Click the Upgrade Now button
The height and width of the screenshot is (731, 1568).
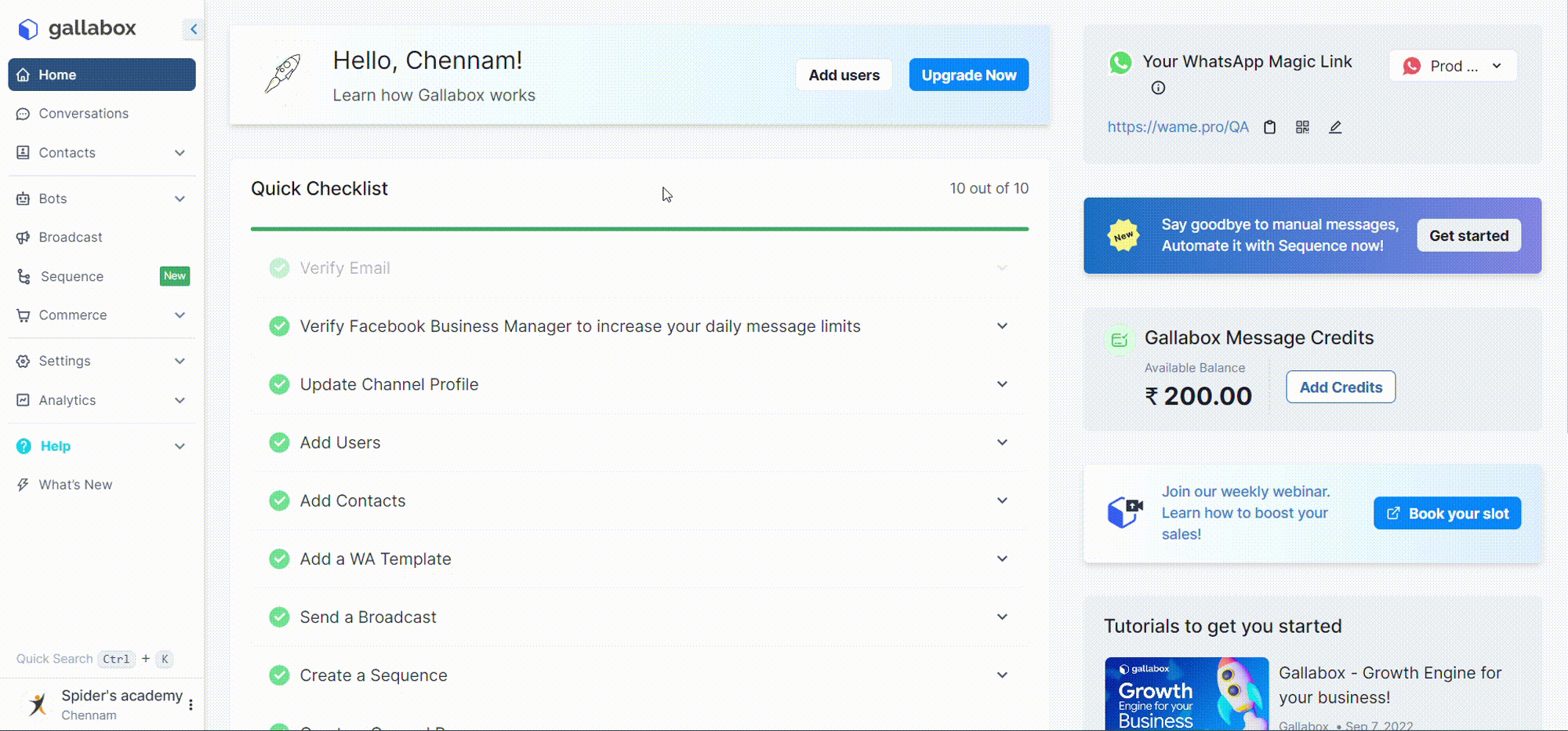tap(969, 75)
